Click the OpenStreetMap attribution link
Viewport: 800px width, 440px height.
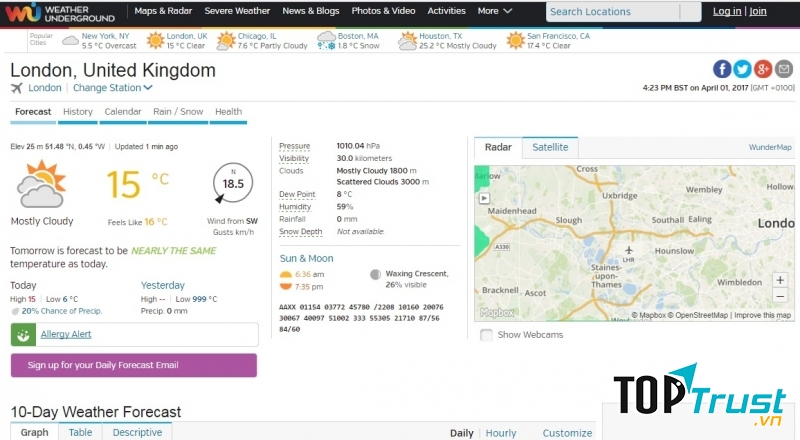coord(697,315)
